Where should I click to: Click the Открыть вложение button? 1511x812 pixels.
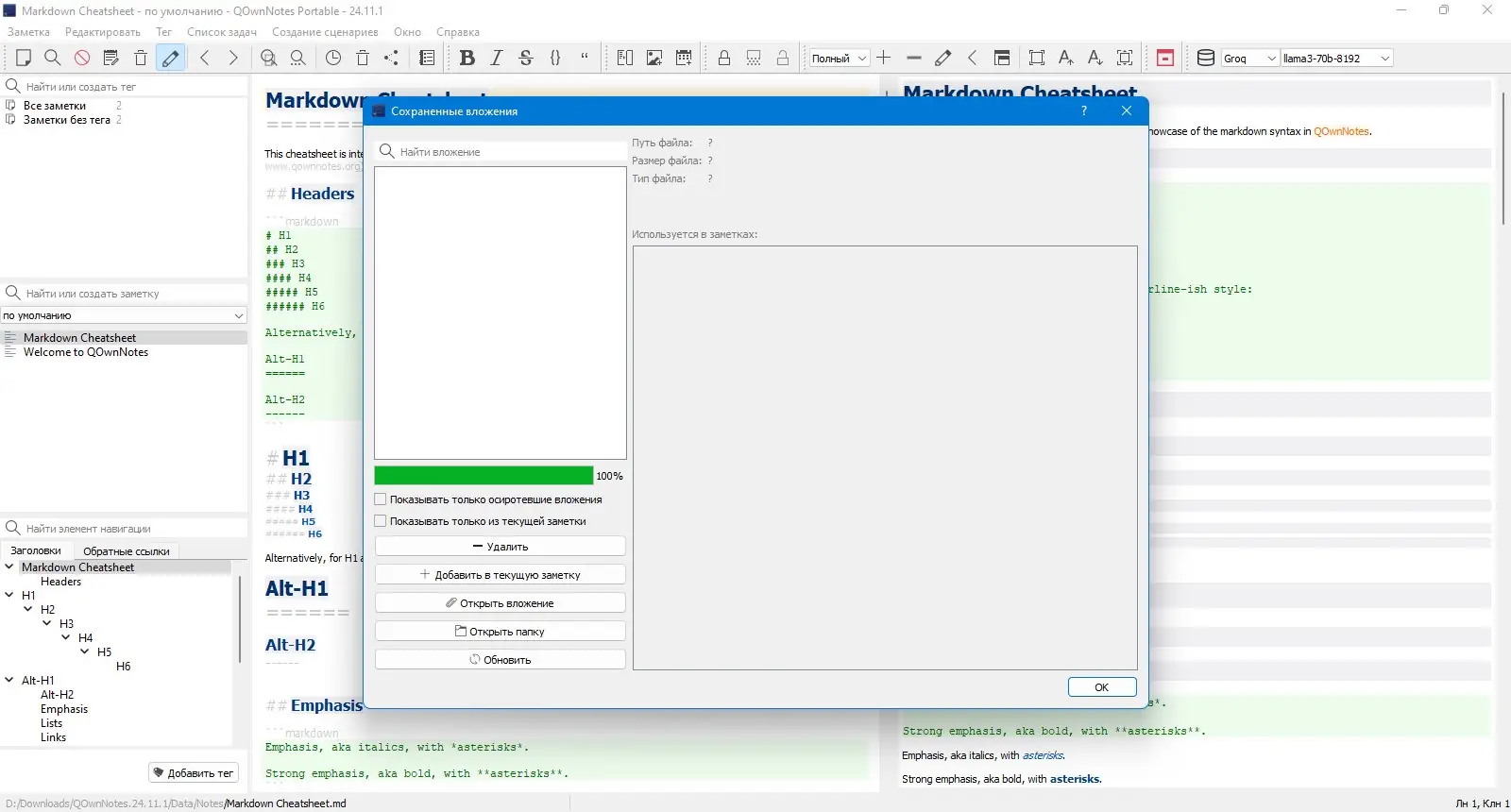point(501,603)
